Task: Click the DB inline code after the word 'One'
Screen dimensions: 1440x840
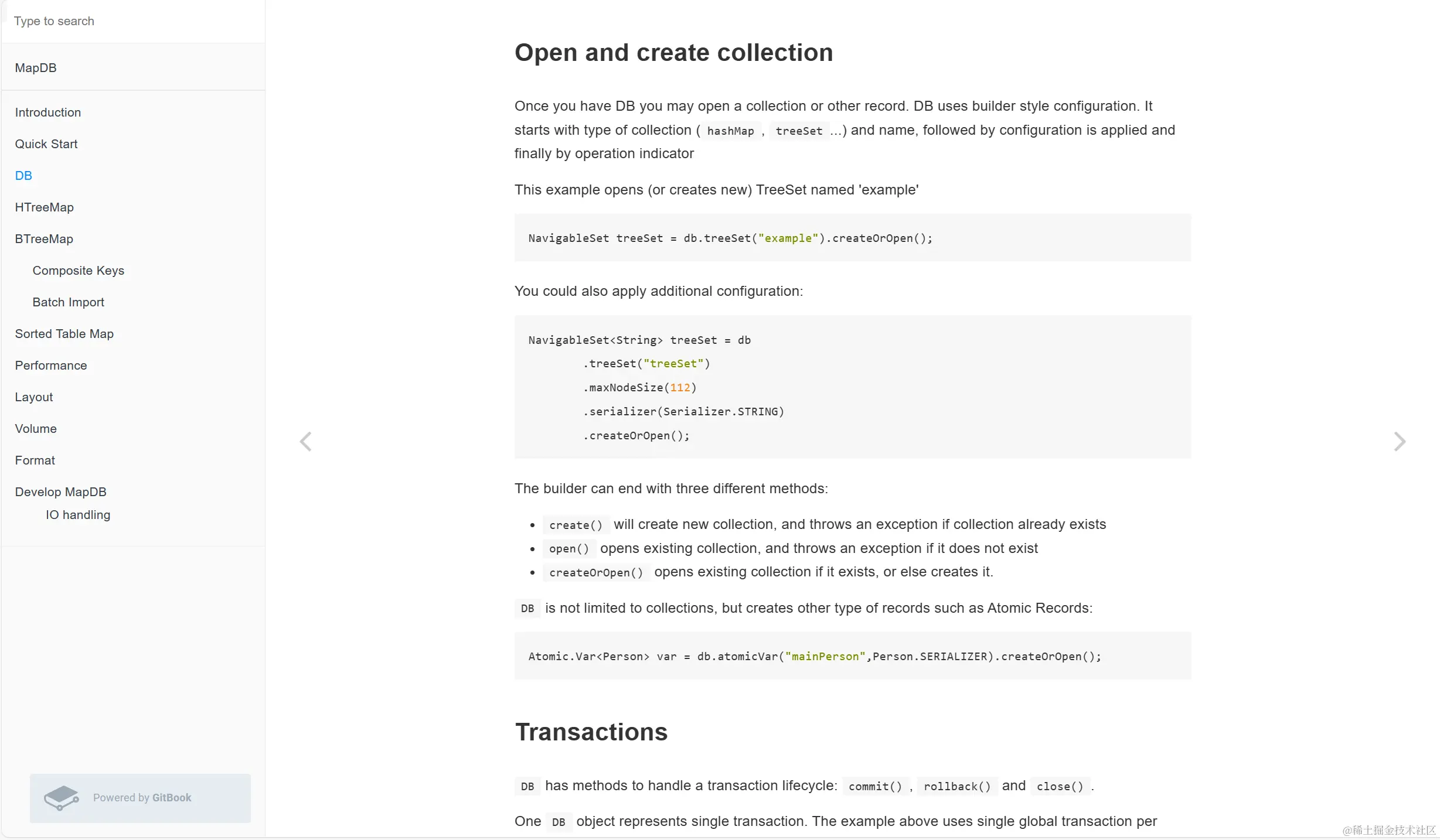Action: point(559,822)
